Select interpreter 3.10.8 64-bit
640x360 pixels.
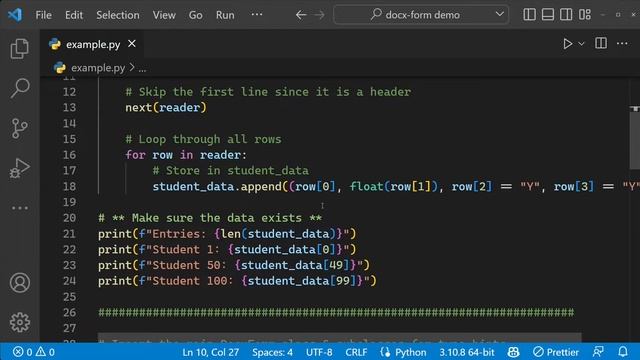tap(467, 352)
